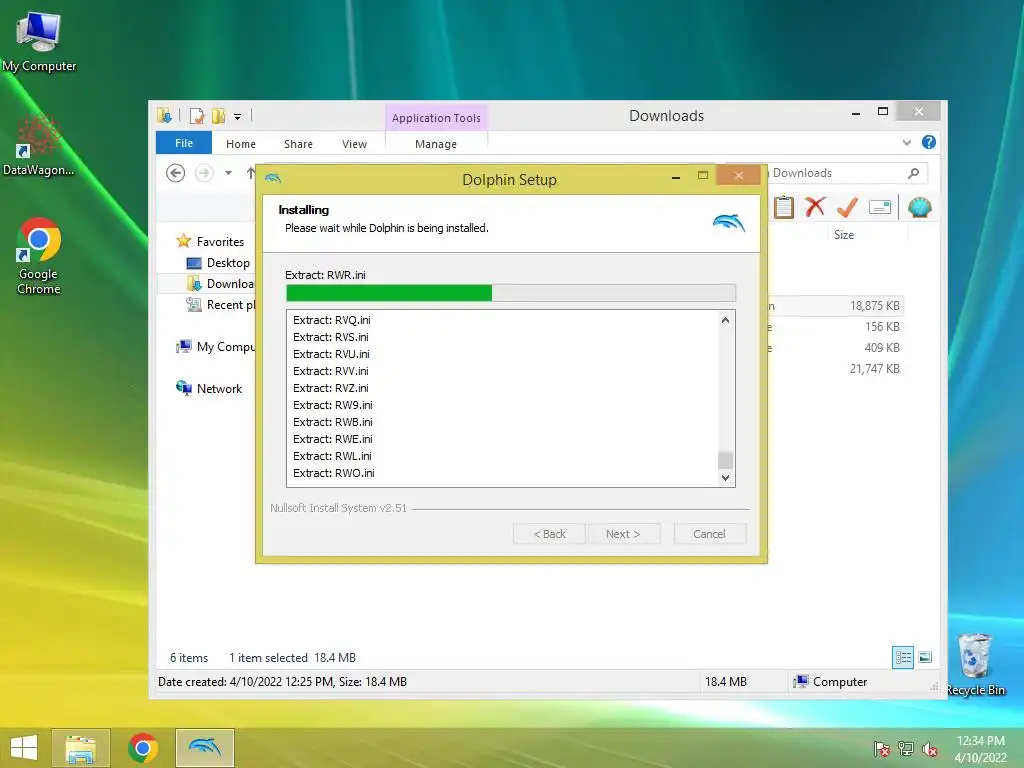Select log line Extract: RWO.ini
Screen dimensions: 1024x768
tap(334, 473)
